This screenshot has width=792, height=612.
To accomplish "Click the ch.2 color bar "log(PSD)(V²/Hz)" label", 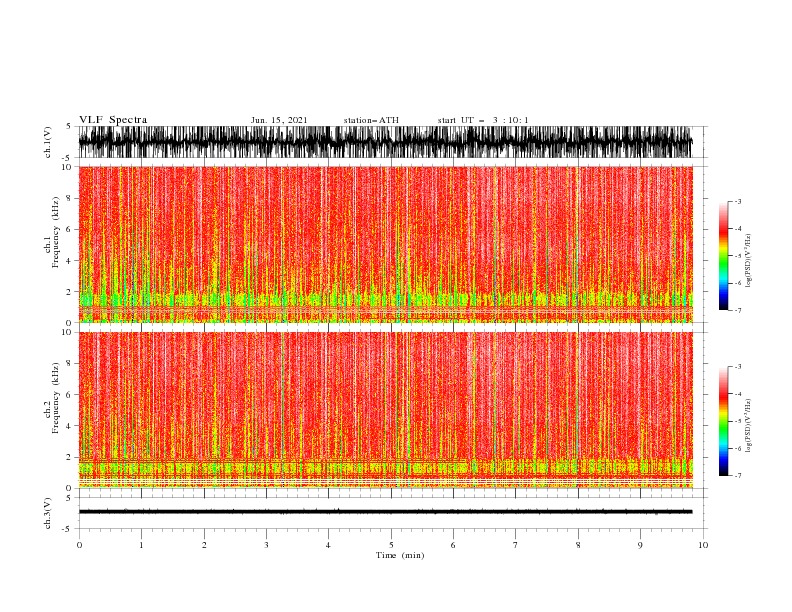I will [748, 426].
